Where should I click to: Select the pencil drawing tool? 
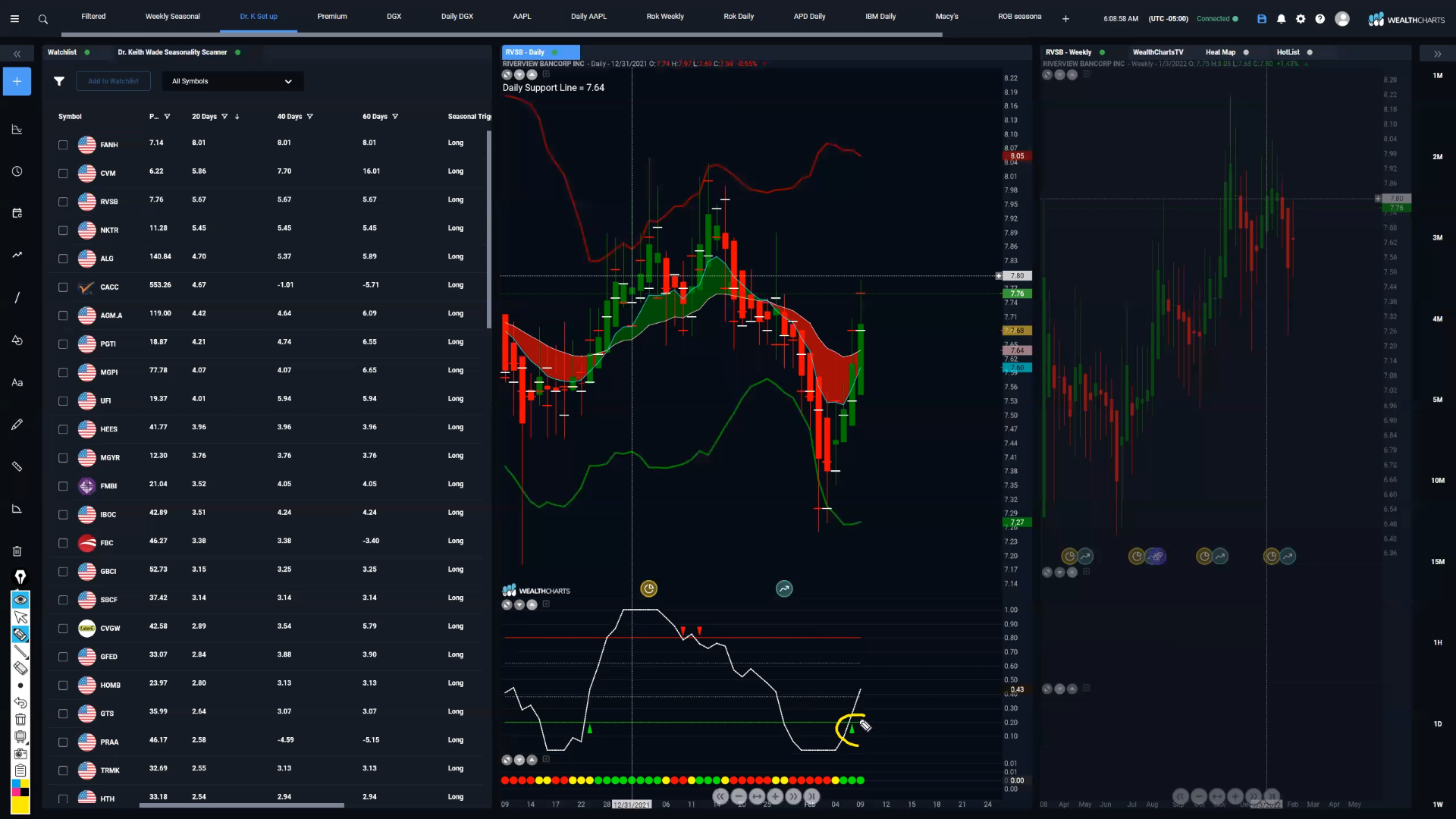[17, 425]
